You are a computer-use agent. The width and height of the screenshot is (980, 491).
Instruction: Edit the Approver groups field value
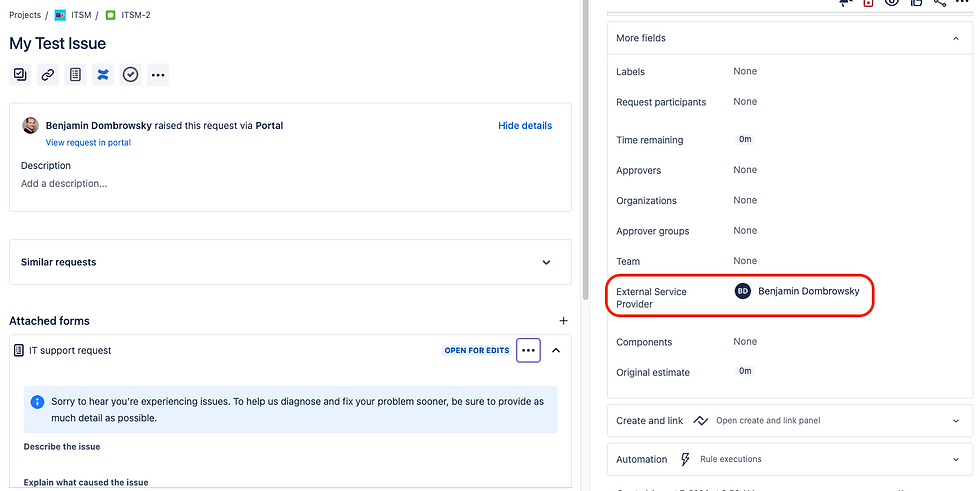pyautogui.click(x=745, y=230)
